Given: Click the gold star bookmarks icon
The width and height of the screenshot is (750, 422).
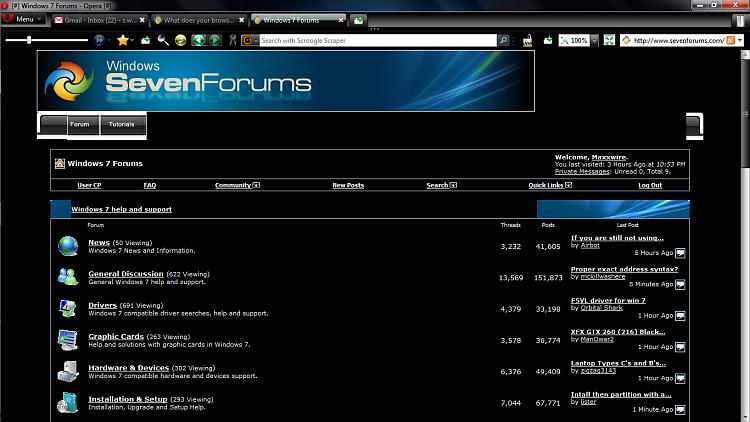Looking at the screenshot, I should [123, 41].
